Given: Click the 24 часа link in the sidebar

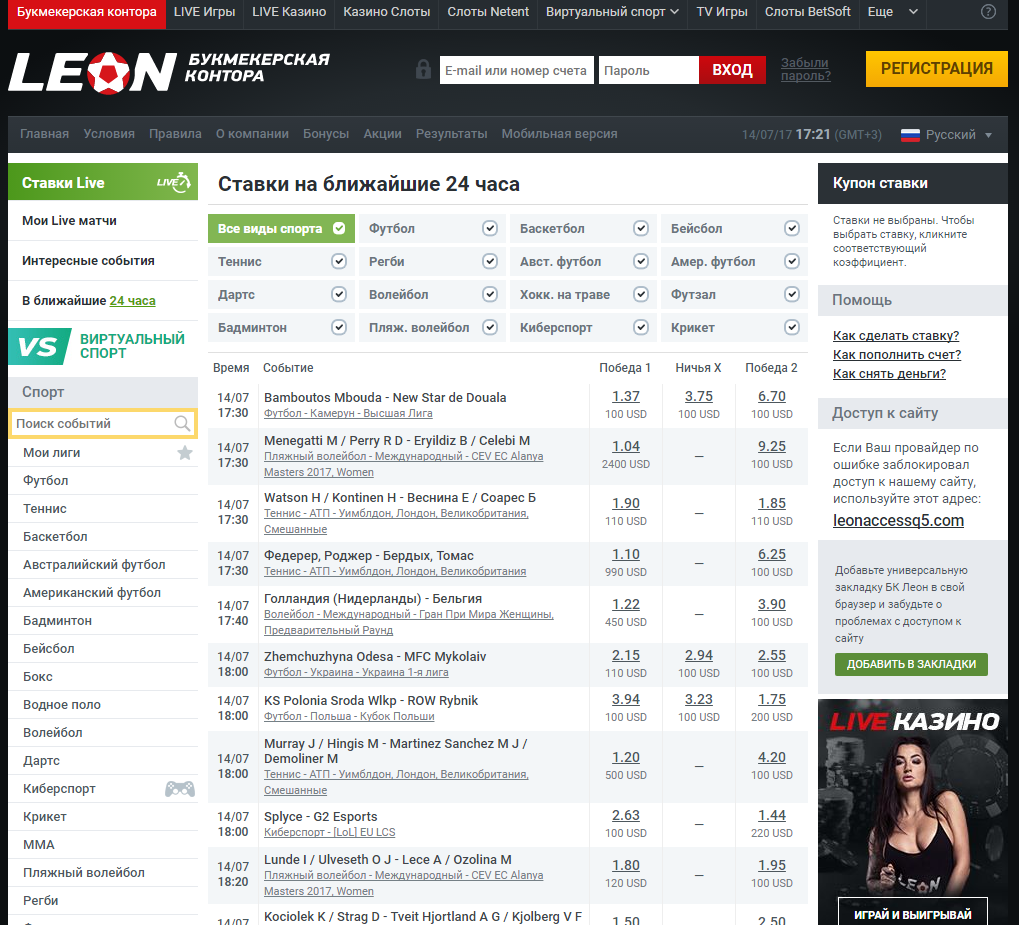Looking at the screenshot, I should (133, 300).
